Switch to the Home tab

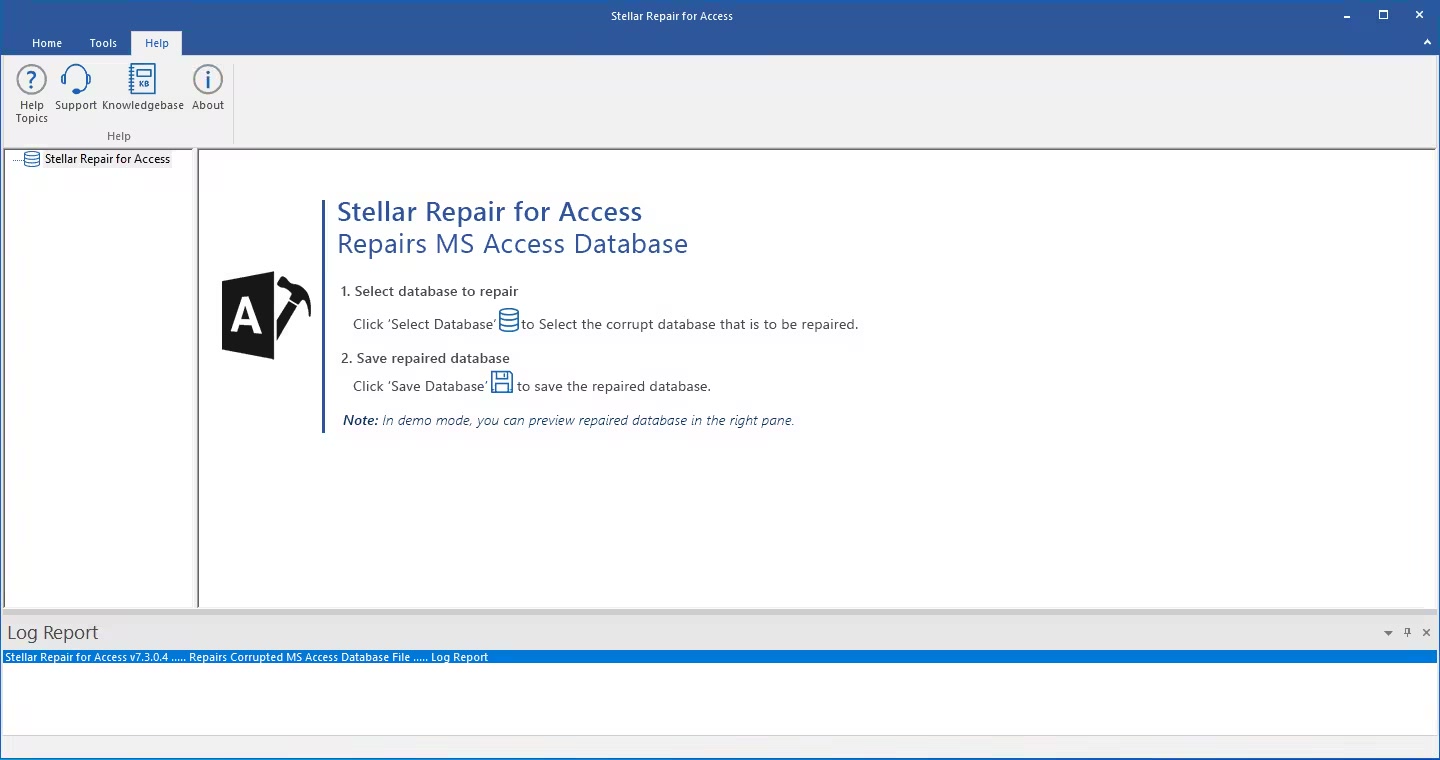[x=47, y=43]
